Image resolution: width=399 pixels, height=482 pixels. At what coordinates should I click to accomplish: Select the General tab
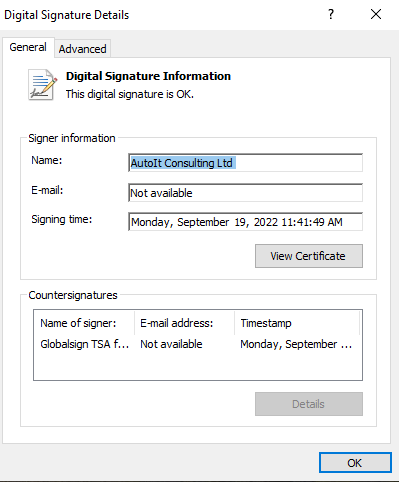click(28, 47)
